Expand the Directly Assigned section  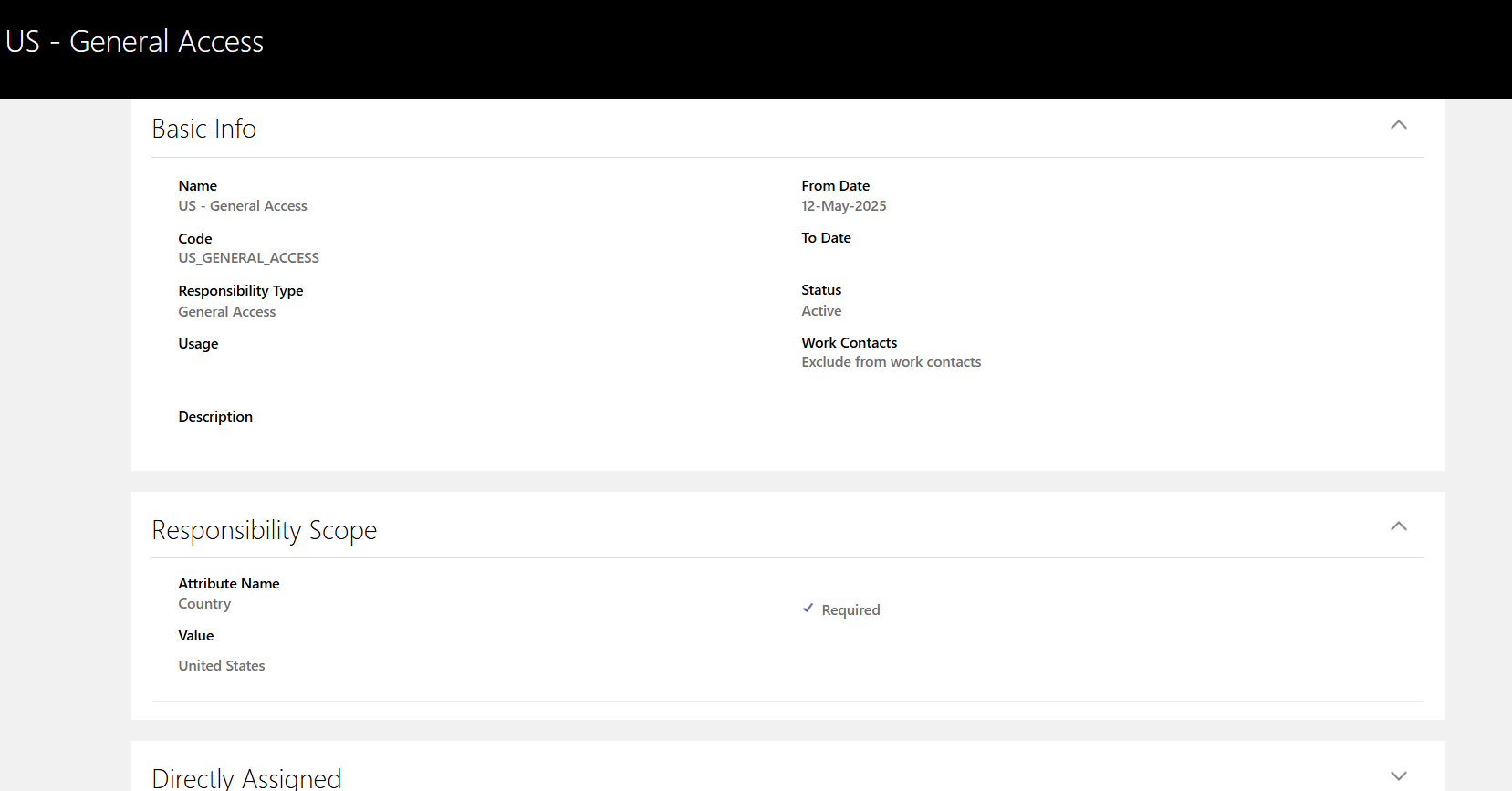click(x=1398, y=775)
